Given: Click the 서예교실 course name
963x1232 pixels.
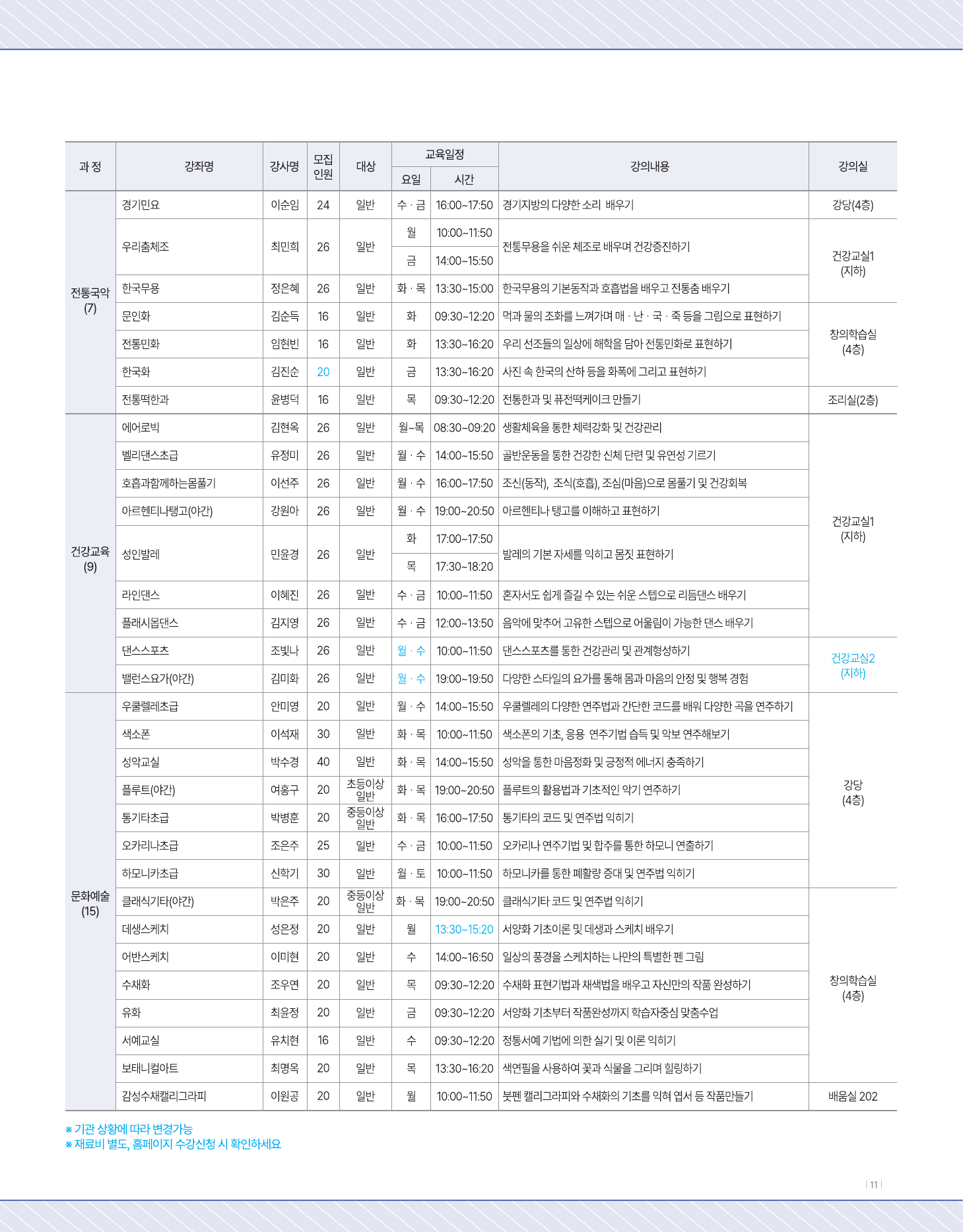Looking at the screenshot, I should point(141,1041).
